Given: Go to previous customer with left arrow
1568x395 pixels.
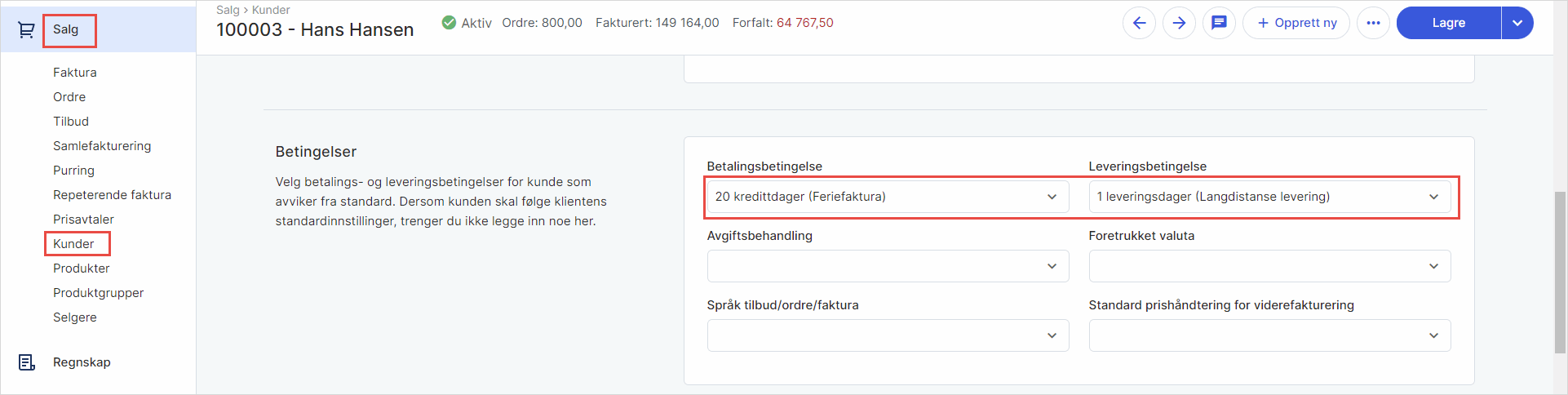Looking at the screenshot, I should pyautogui.click(x=1139, y=23).
